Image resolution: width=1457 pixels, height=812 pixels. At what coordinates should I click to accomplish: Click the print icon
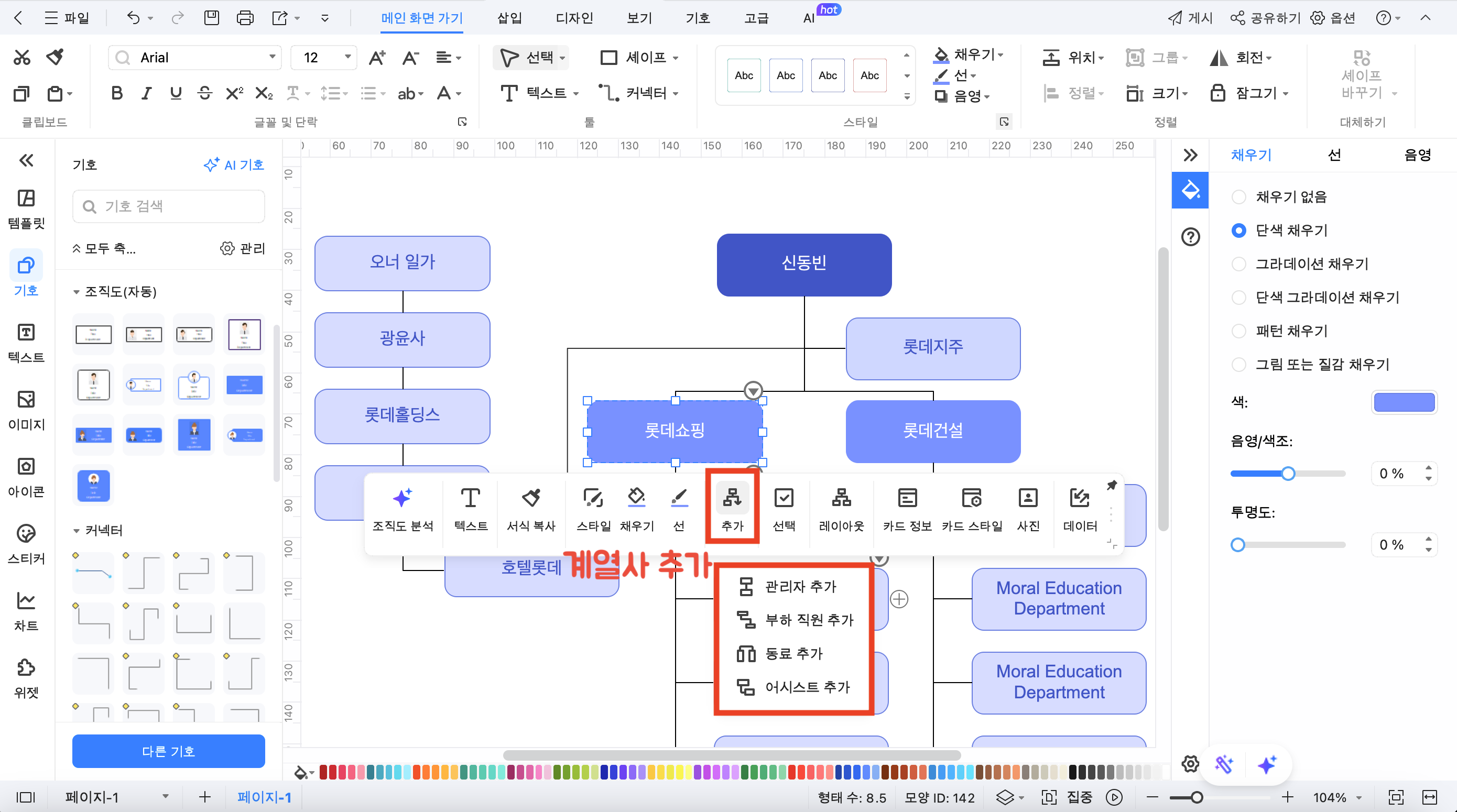coord(245,18)
